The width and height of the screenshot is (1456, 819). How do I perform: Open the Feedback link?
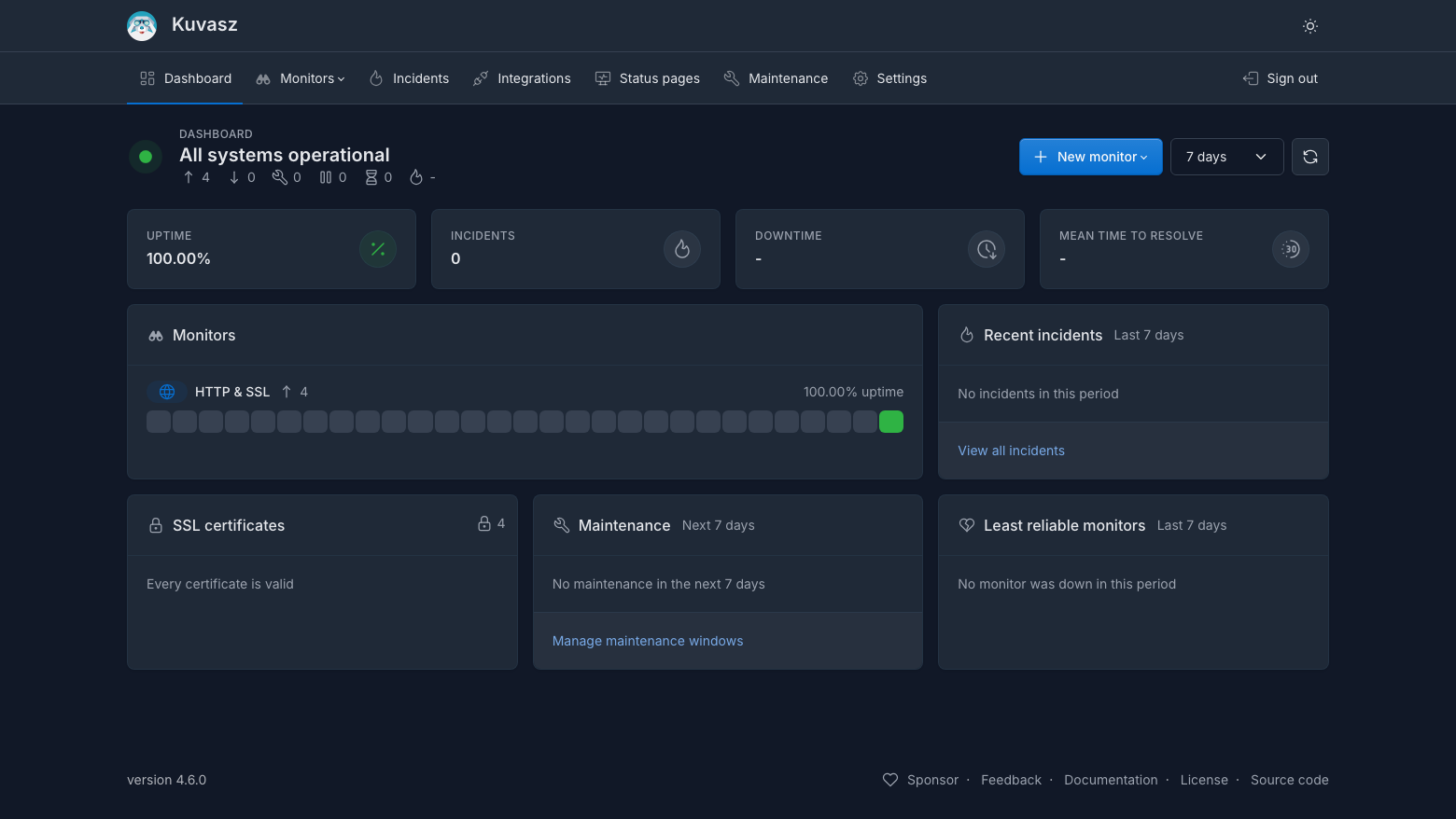click(x=1011, y=780)
